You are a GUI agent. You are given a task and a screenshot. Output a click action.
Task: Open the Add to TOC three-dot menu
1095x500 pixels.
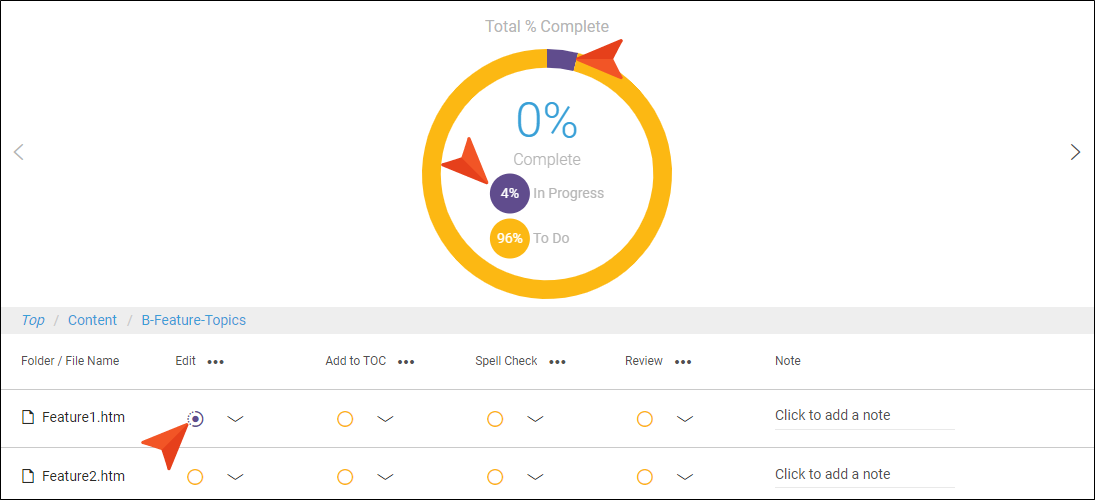(x=406, y=362)
